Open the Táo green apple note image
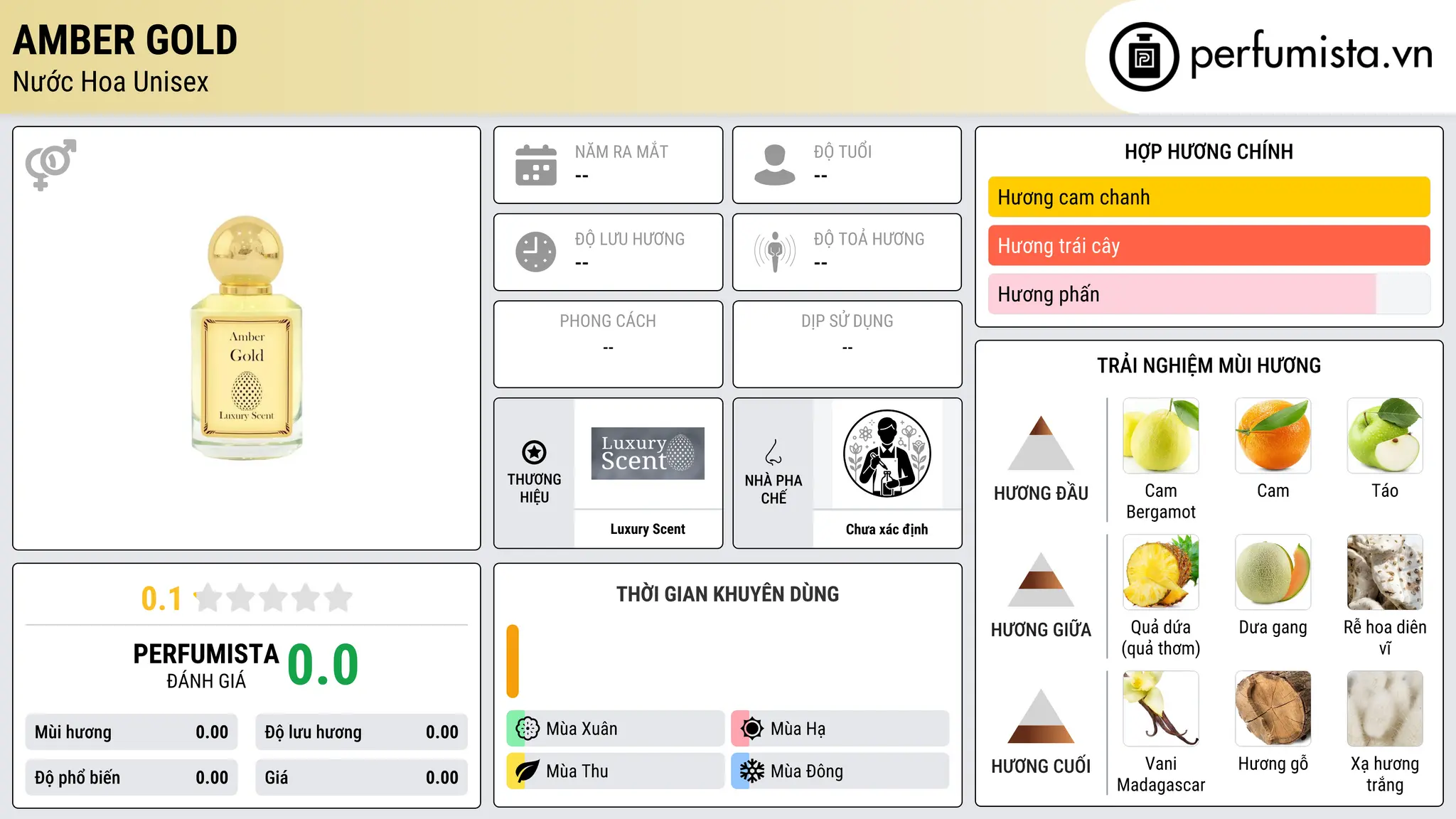1456x819 pixels. coord(1385,436)
